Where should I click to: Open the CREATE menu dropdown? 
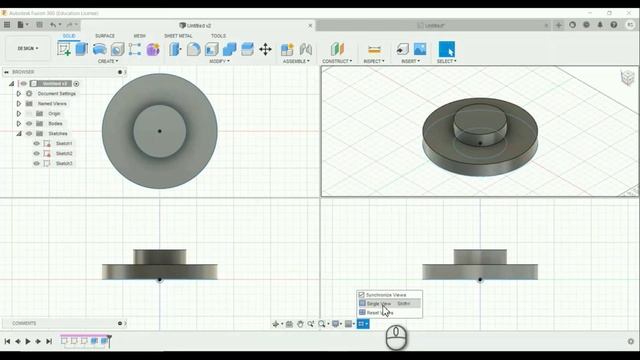pos(108,61)
